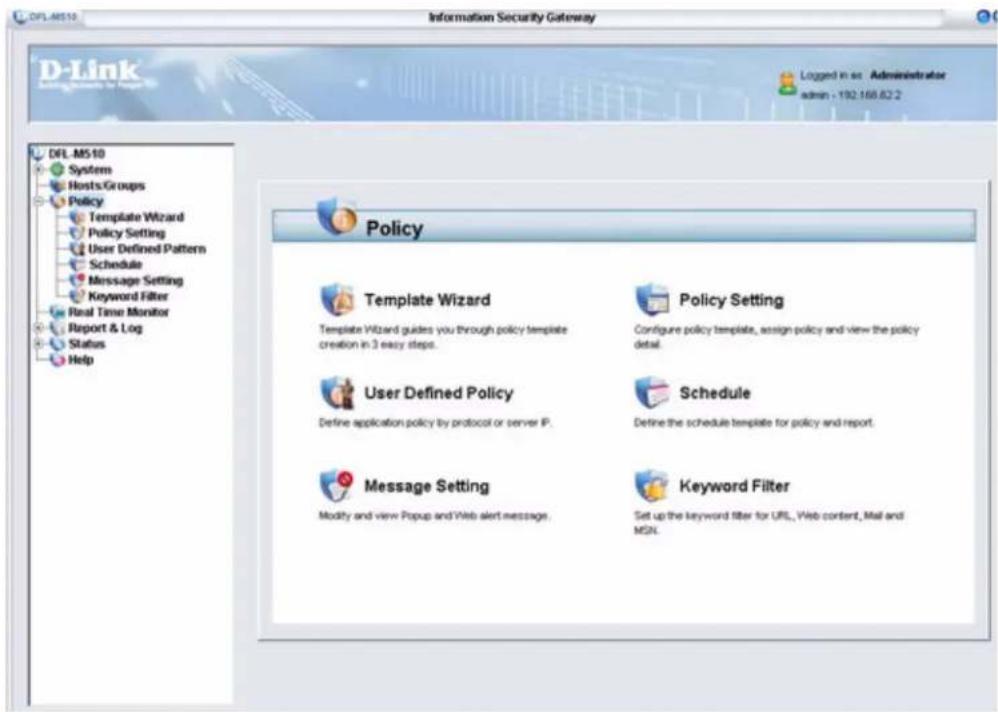Viewport: 998px width, 712px height.
Task: Click the Help icon in tree
Action: 58,360
